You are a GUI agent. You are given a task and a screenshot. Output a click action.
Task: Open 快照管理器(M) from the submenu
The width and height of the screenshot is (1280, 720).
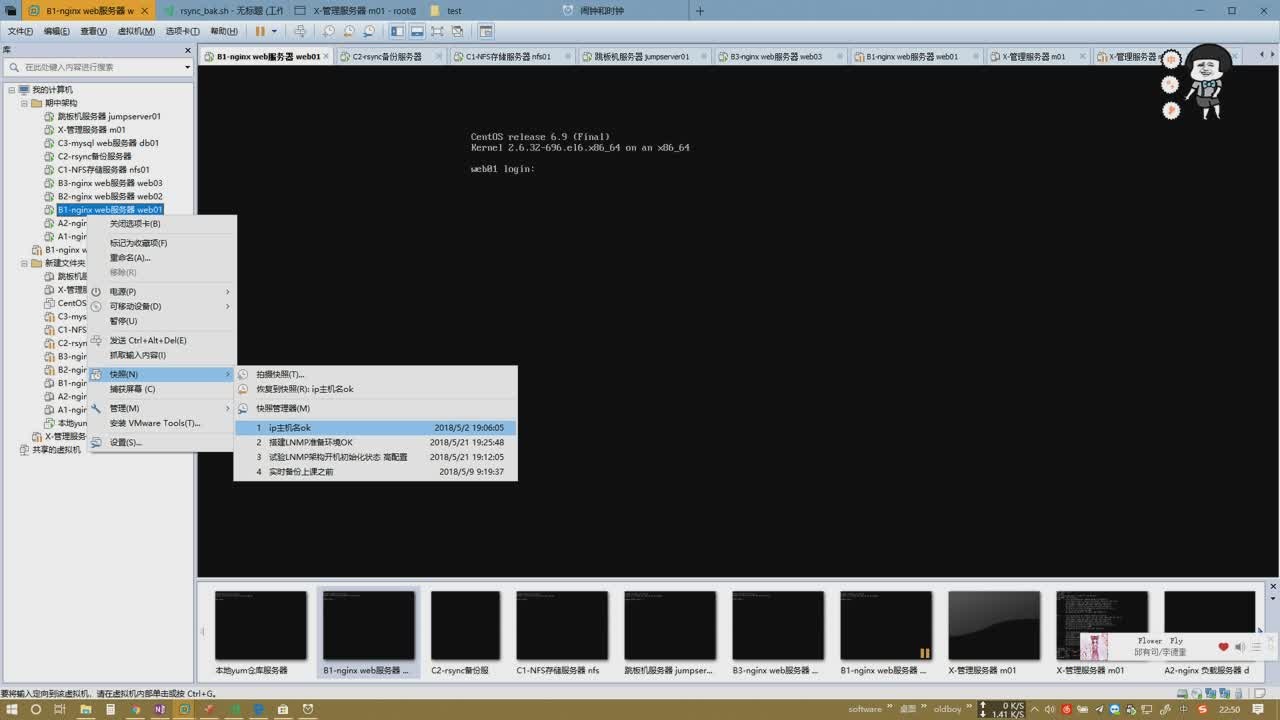(375, 408)
